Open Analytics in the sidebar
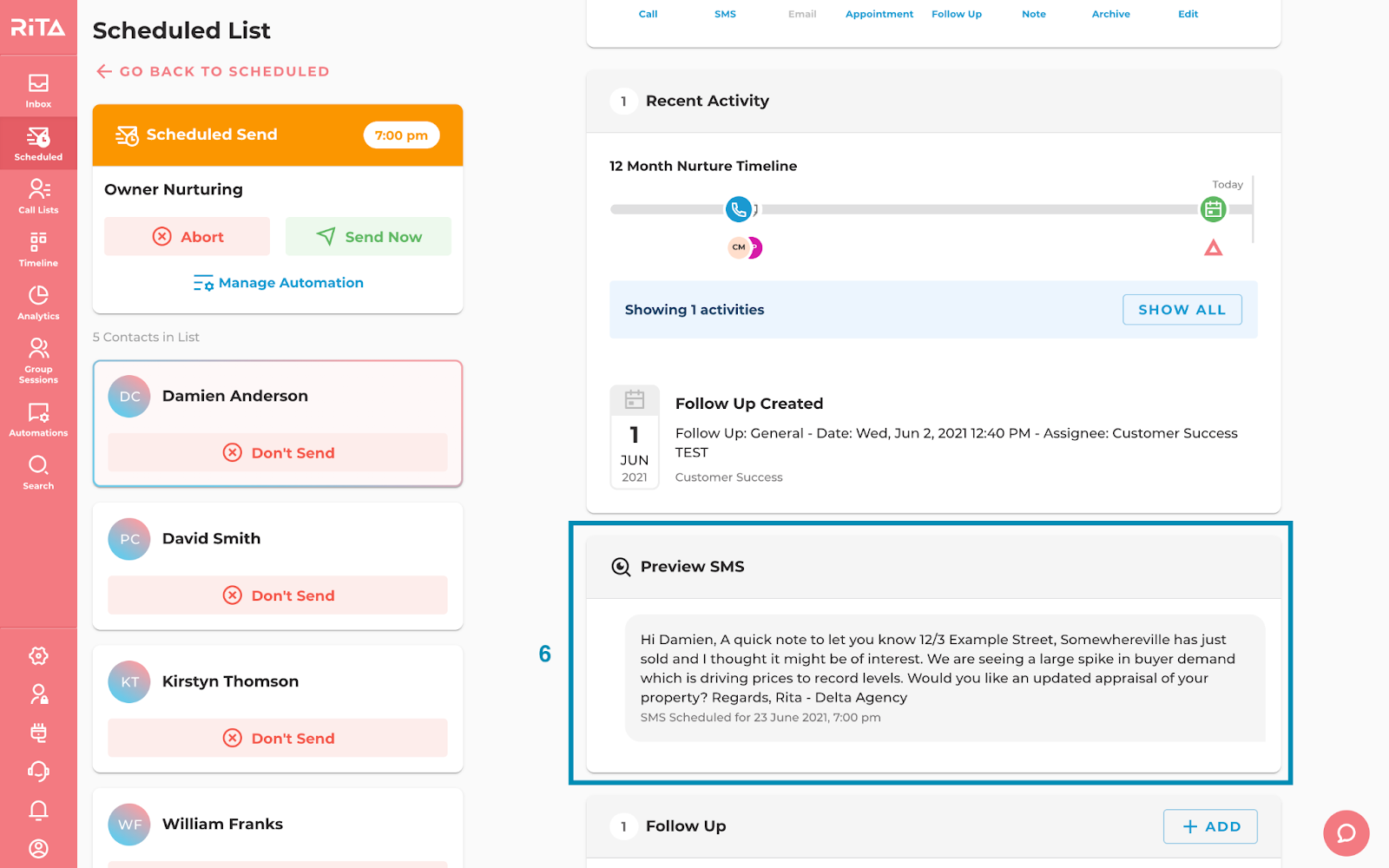Viewport: 1389px width, 868px height. (x=38, y=302)
